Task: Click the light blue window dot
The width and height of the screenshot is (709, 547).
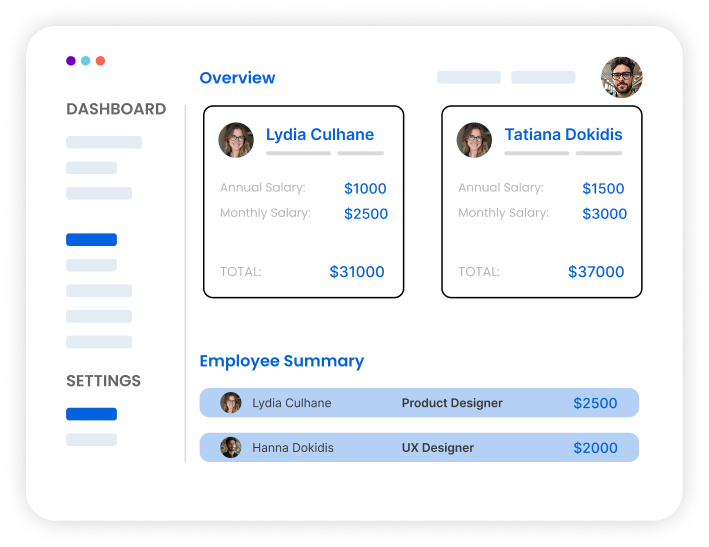Action: (86, 61)
